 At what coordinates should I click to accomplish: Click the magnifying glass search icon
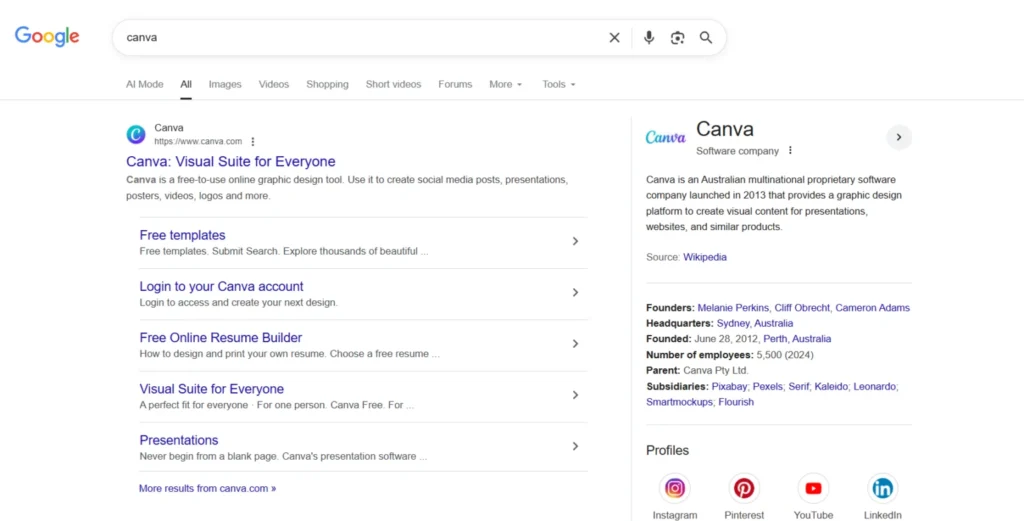(706, 38)
